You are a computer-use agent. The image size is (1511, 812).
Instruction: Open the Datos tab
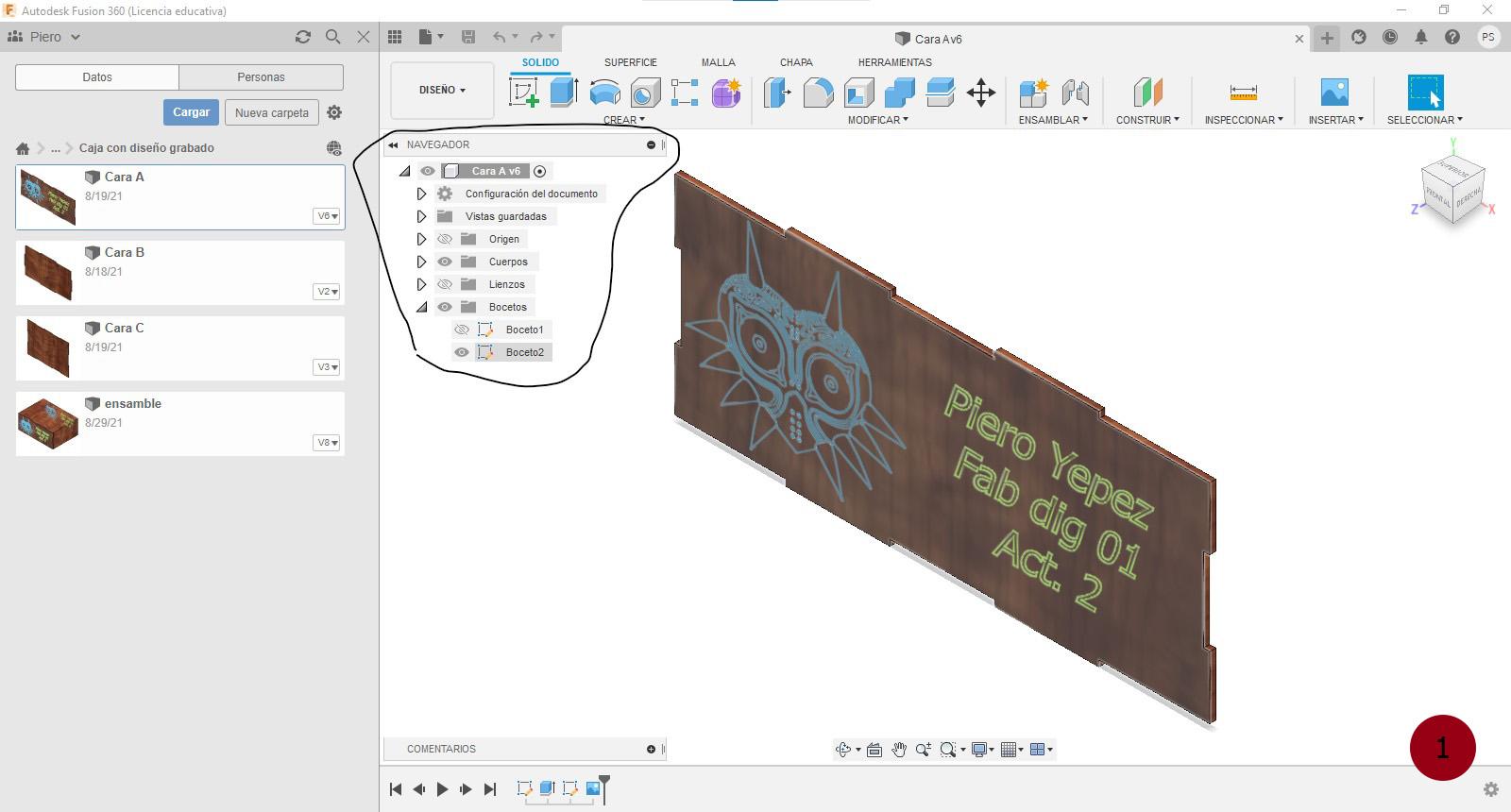click(97, 77)
